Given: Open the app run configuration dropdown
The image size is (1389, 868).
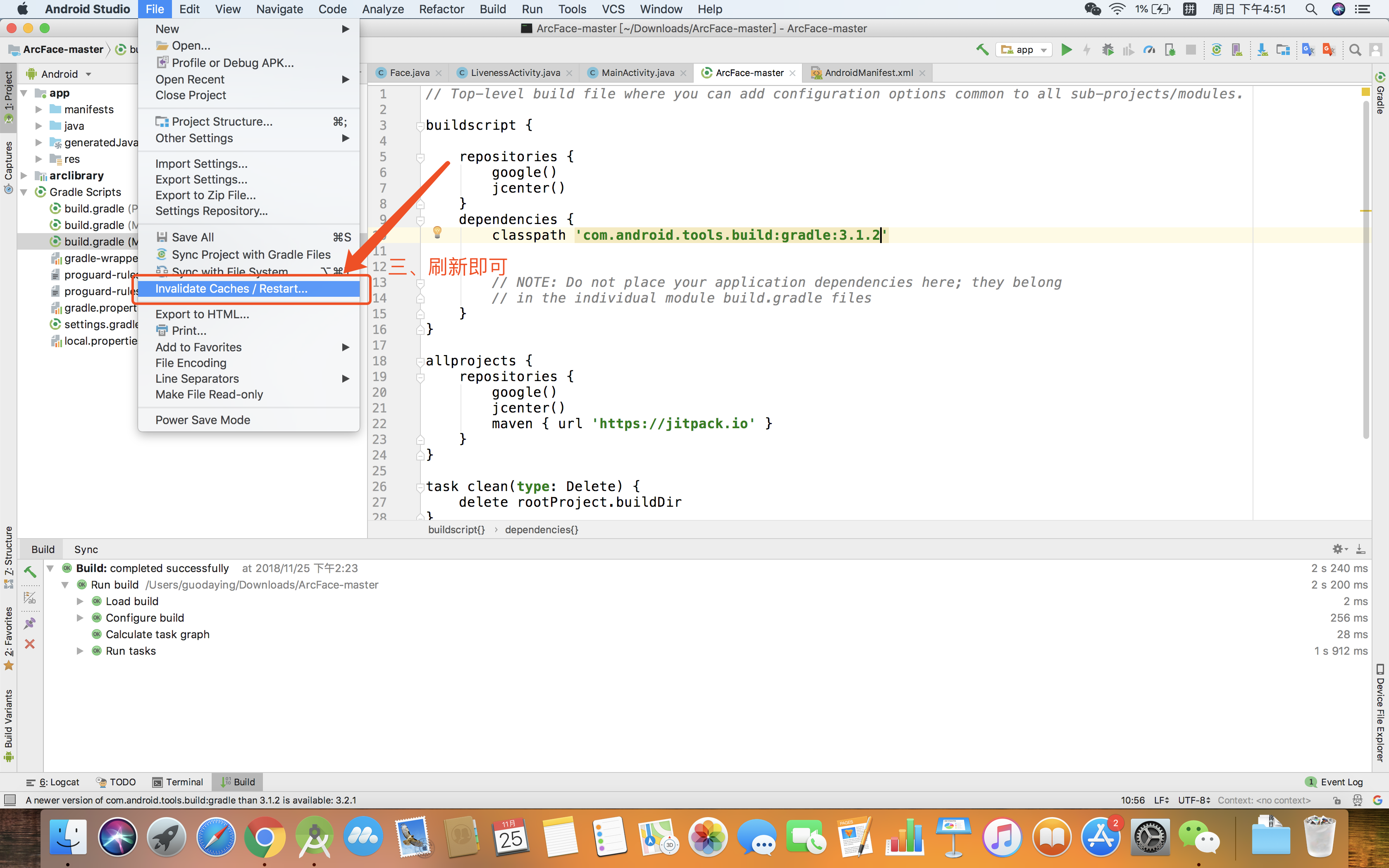Looking at the screenshot, I should coord(1025,50).
